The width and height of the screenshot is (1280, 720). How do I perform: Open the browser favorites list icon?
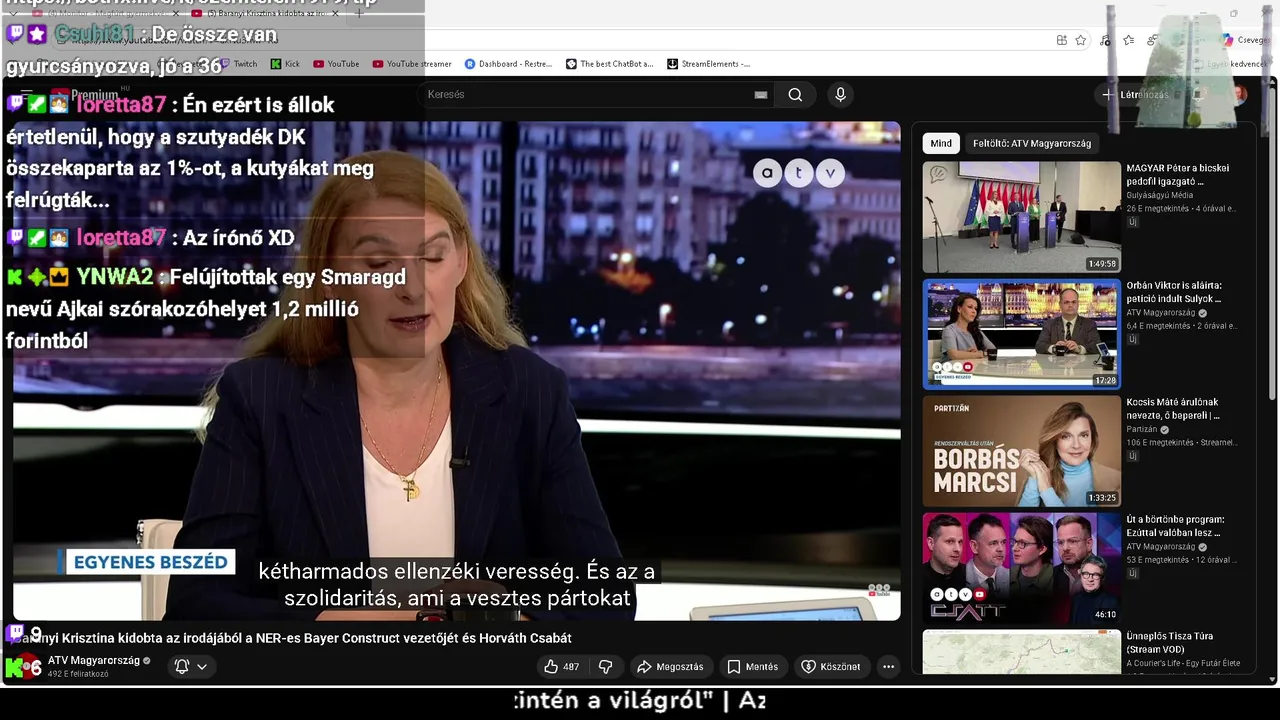tap(1128, 40)
